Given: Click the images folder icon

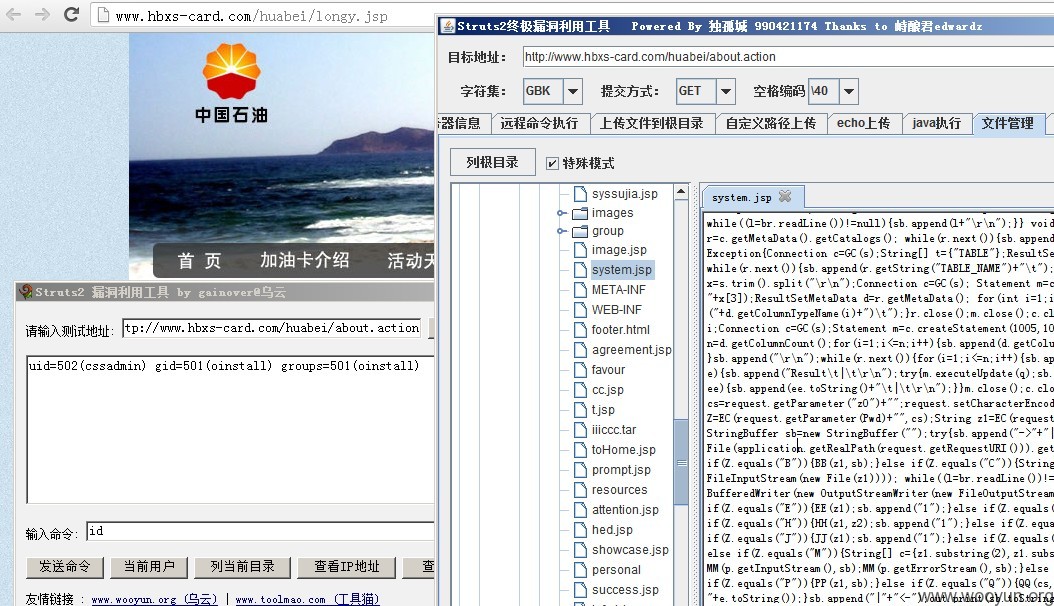Looking at the screenshot, I should coord(579,213).
